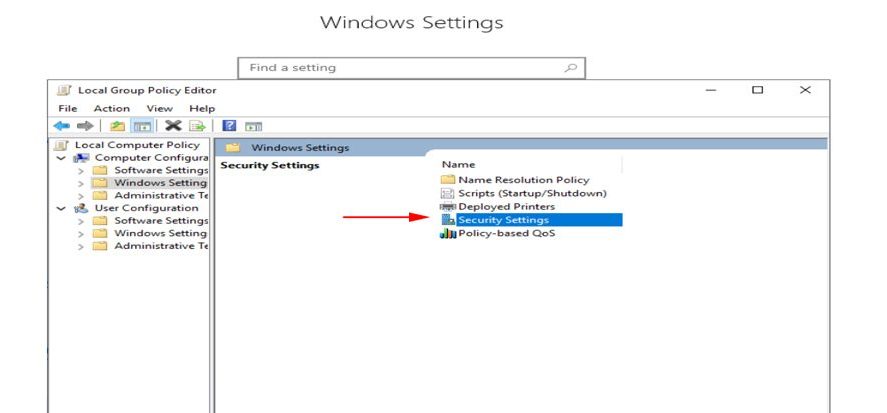The image size is (887, 413).
Task: Select Local Computer Policy root node
Action: point(137,145)
